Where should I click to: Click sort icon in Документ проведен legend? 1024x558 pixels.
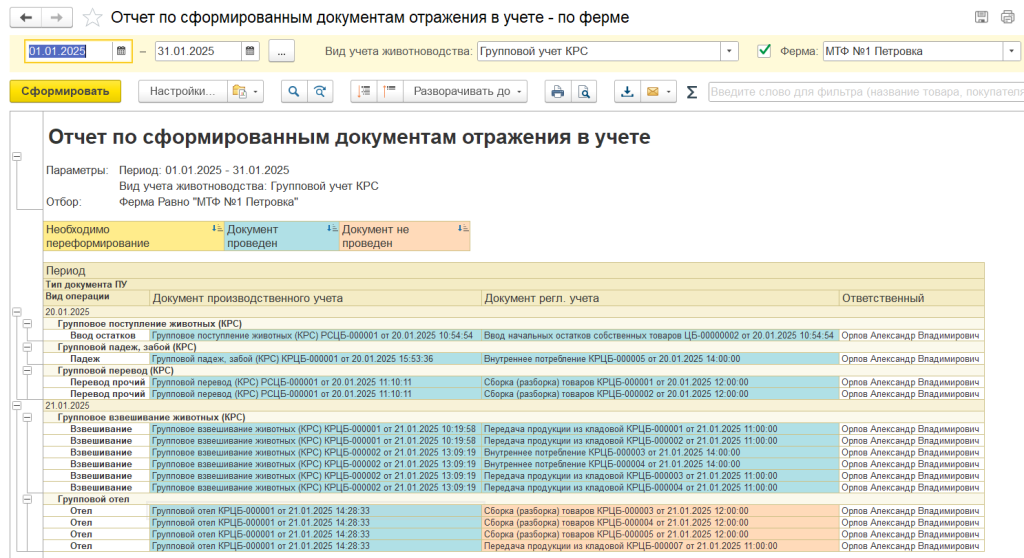(x=332, y=229)
